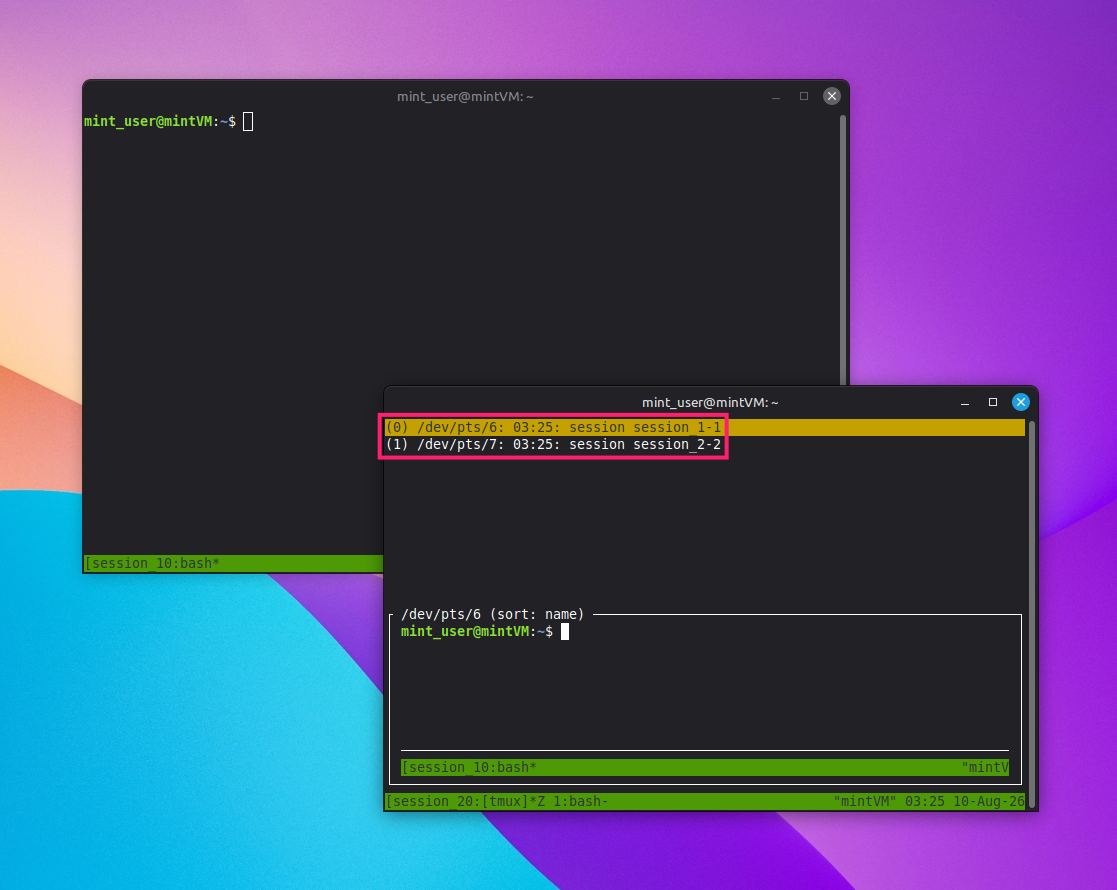1117x890 pixels.
Task: Click front window title mint_user@mintVM: ~
Action: [710, 403]
